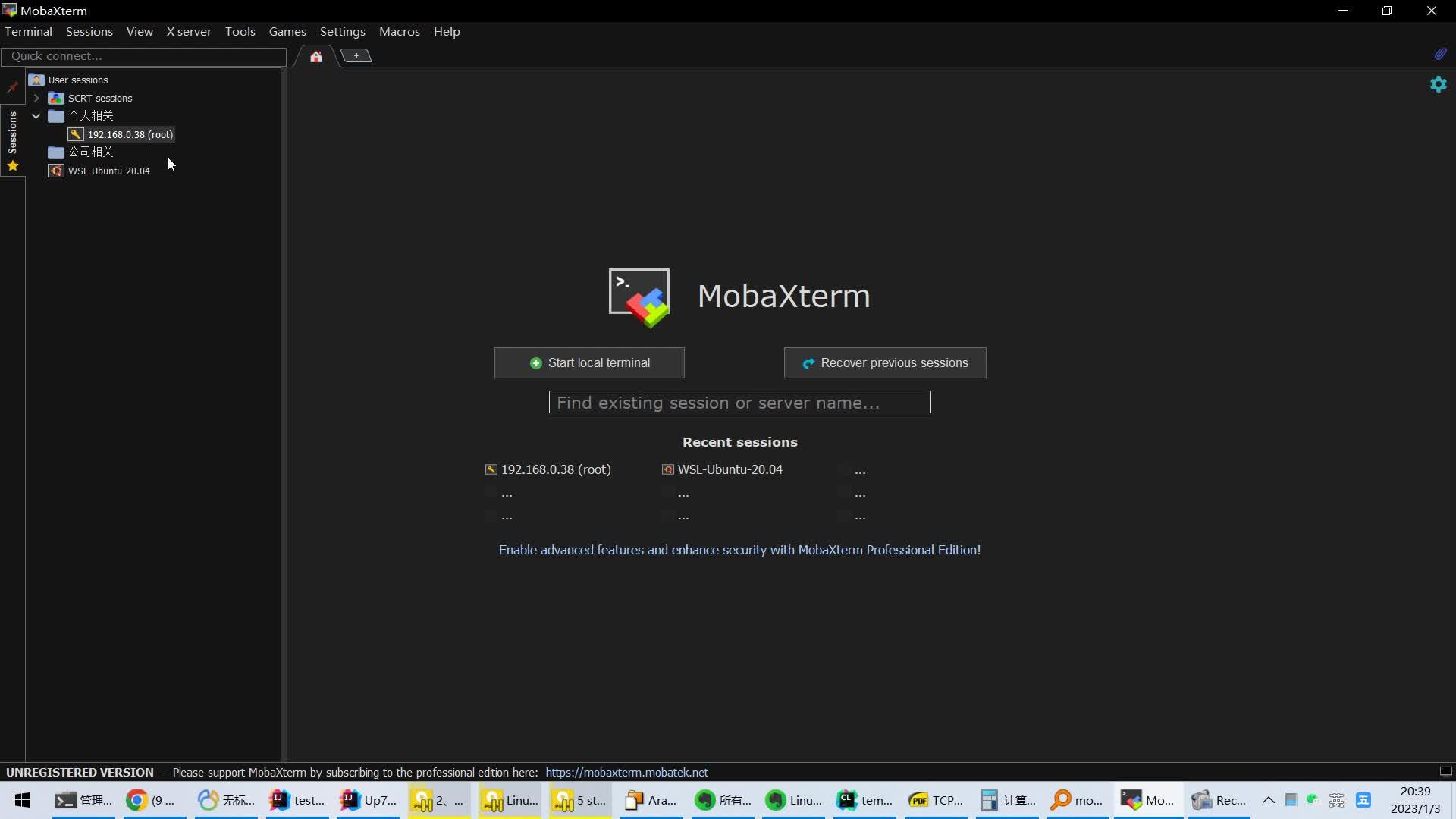The height and width of the screenshot is (819, 1456).
Task: Open a new terminal tab with the plus button
Action: [356, 55]
